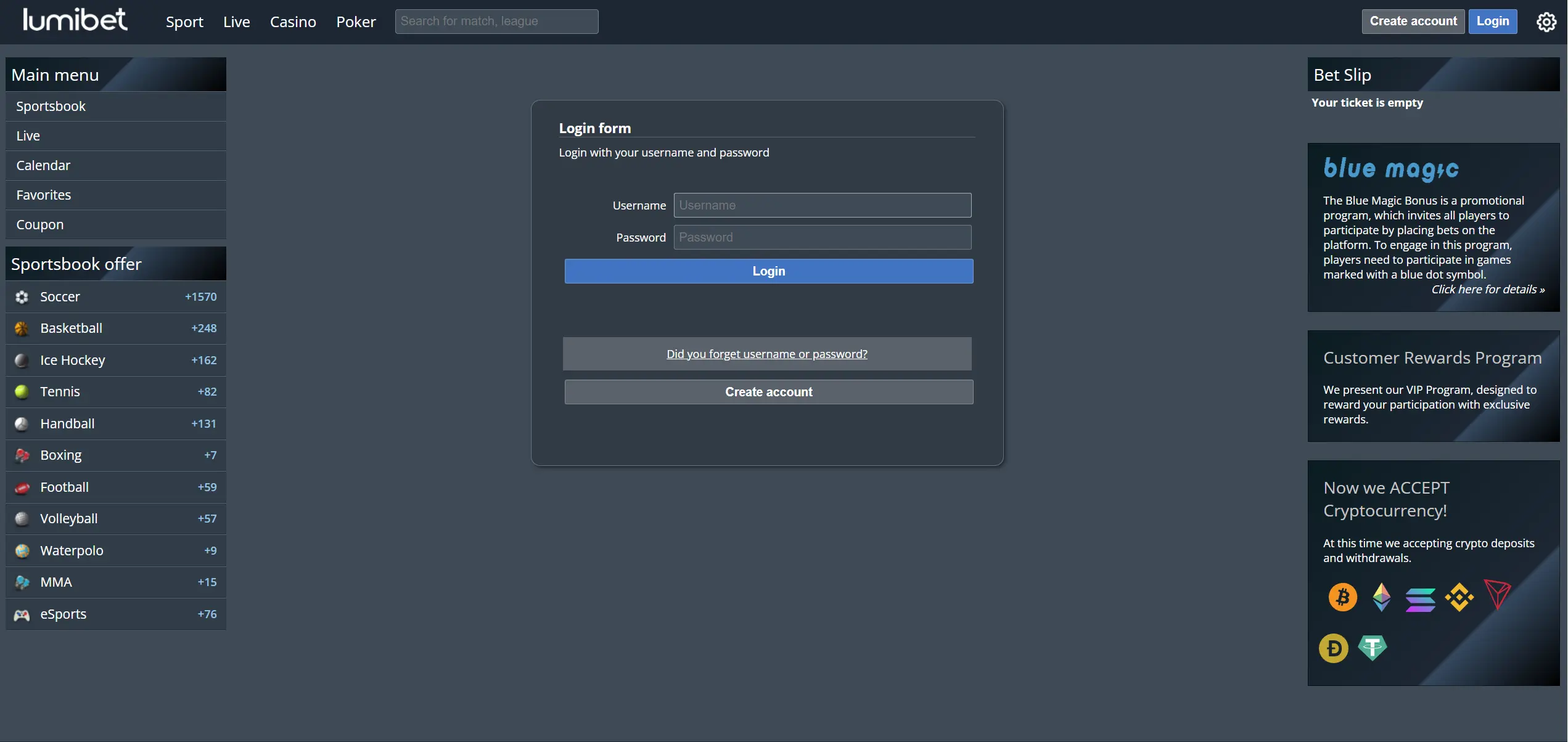Click the Boxing gloves icon
The width and height of the screenshot is (1568, 742).
[x=22, y=455]
